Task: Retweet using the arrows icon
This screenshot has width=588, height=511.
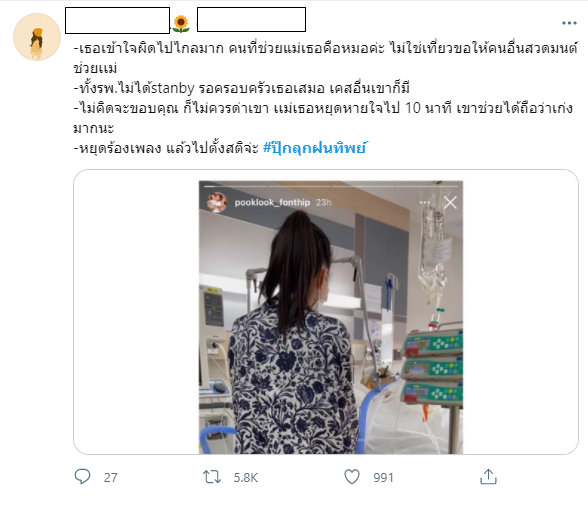Action: 212,477
